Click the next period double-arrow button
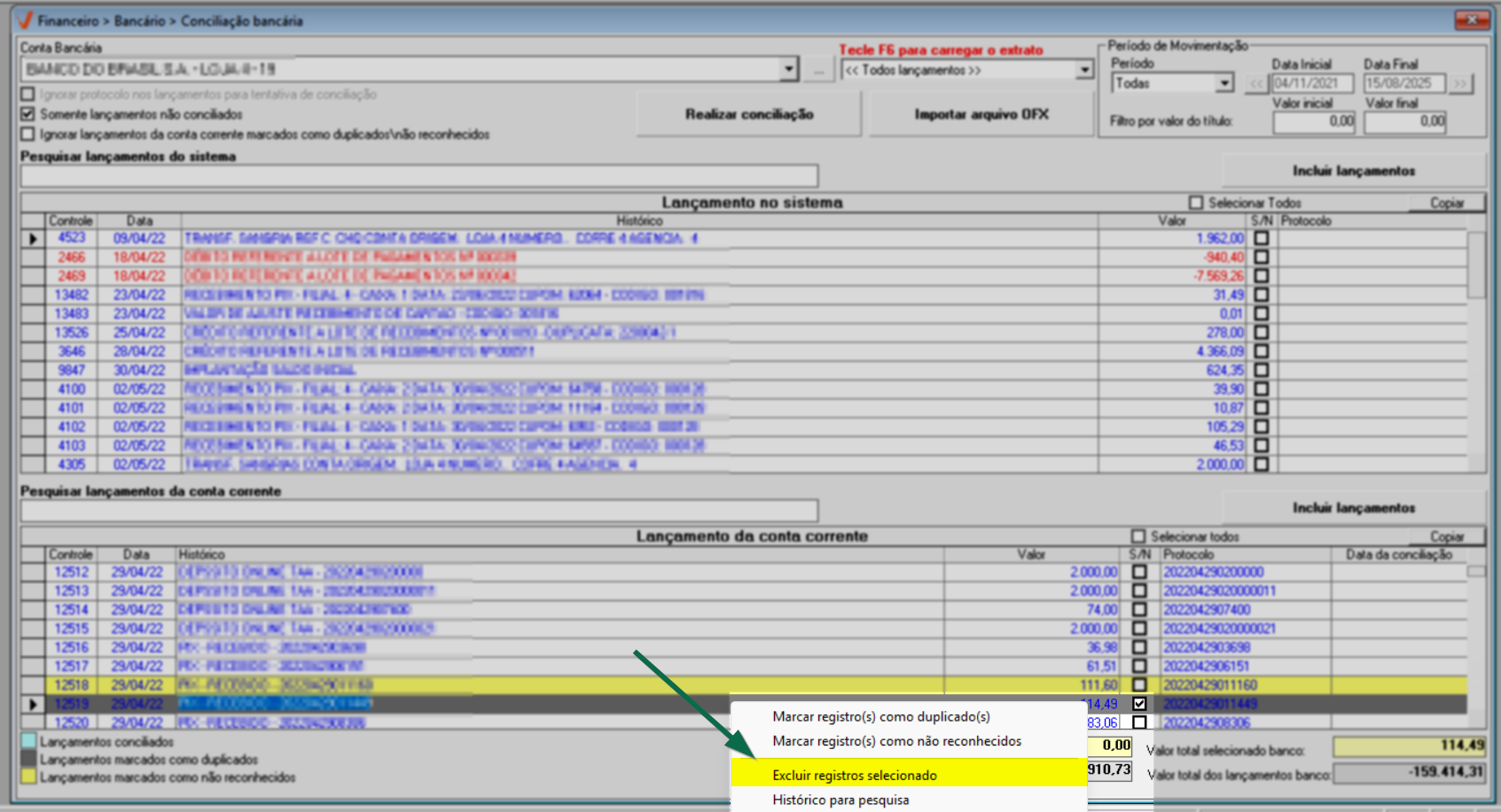Image resolution: width=1501 pixels, height=812 pixels. [x=1459, y=83]
